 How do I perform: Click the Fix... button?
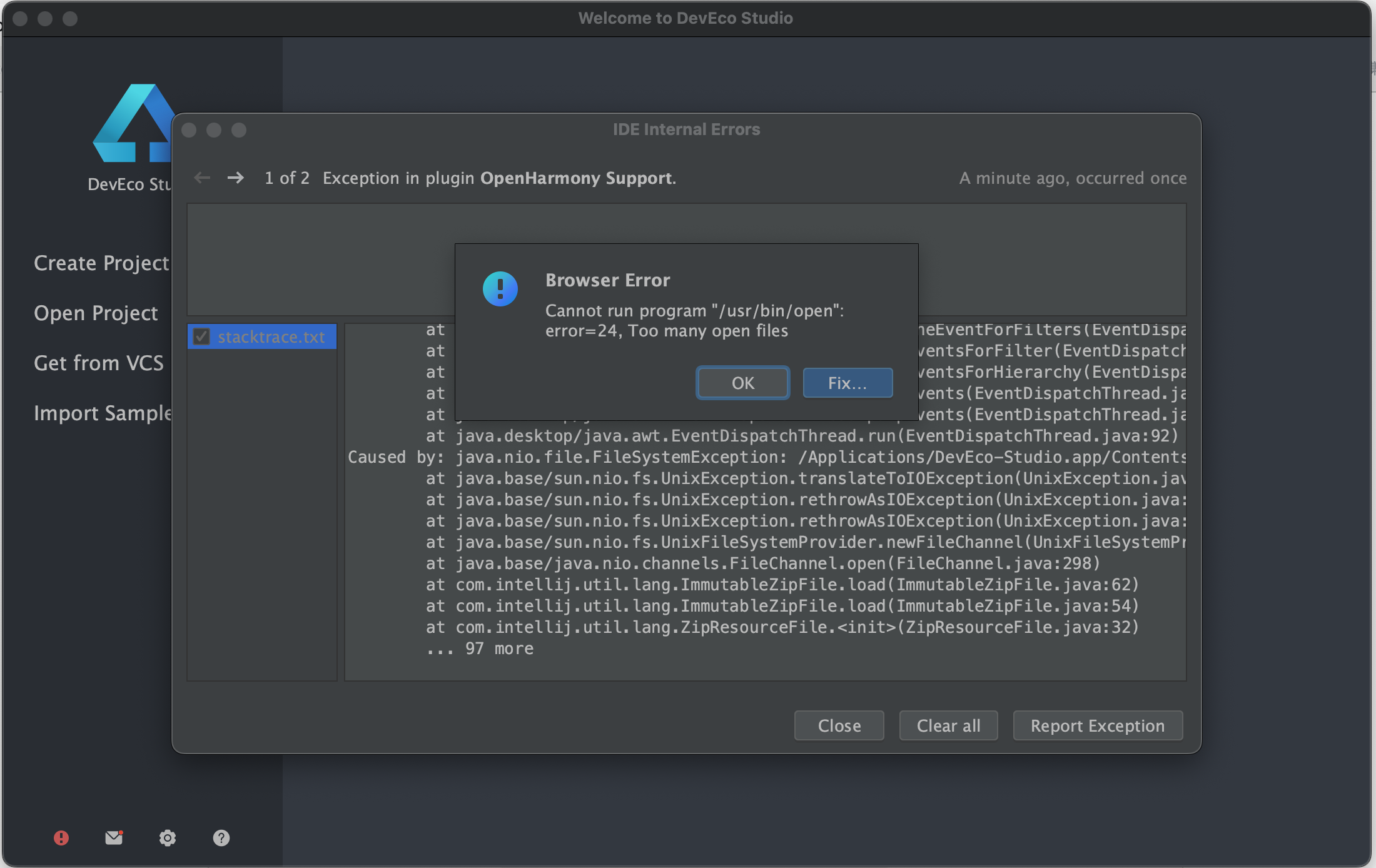(847, 383)
